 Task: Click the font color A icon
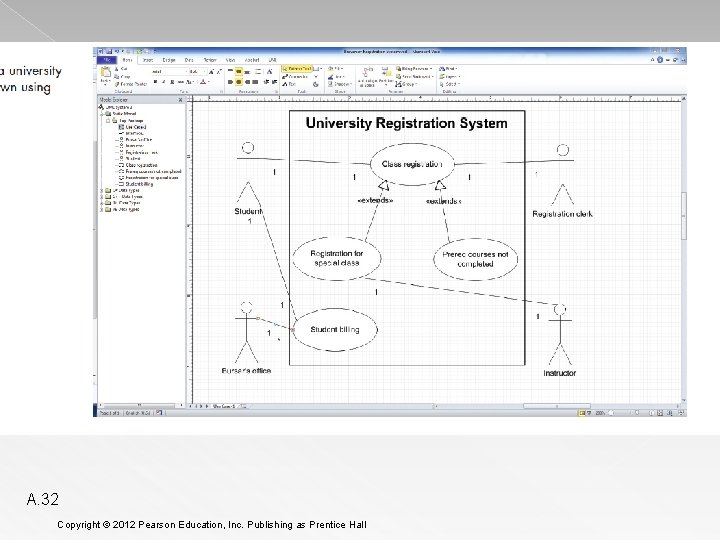203,82
